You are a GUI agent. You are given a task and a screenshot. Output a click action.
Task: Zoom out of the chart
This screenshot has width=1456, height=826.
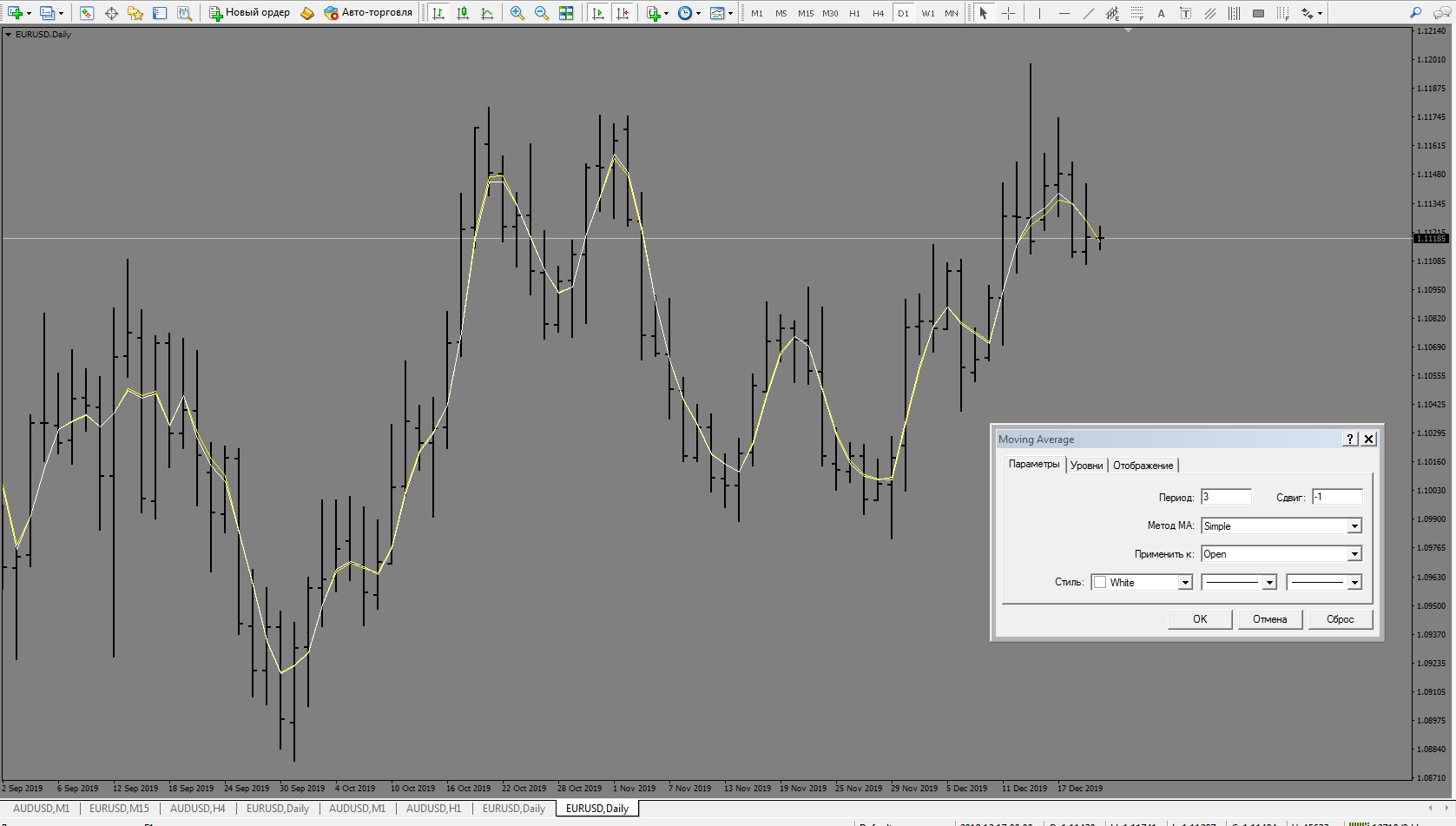(542, 13)
